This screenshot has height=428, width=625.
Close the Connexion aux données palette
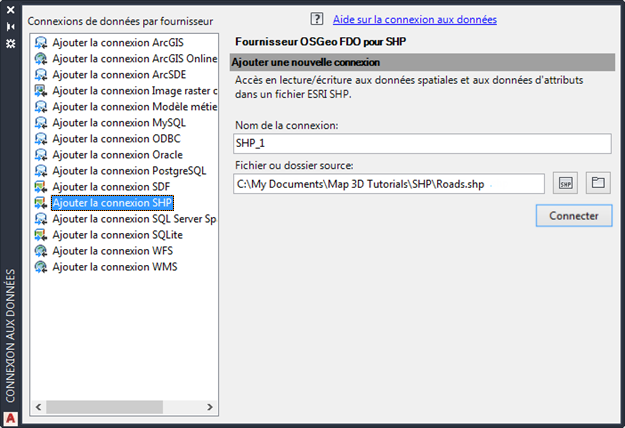coord(10,10)
